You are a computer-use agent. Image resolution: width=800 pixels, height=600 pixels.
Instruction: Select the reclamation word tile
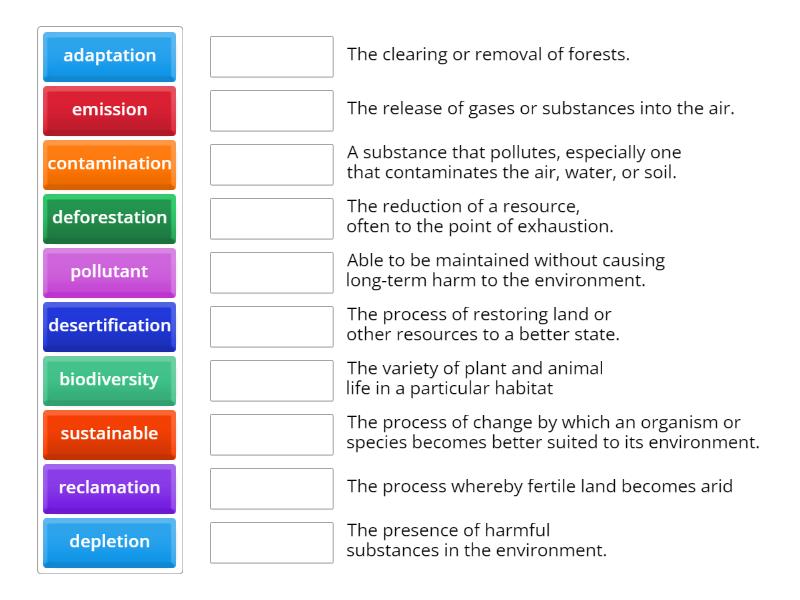[108, 488]
